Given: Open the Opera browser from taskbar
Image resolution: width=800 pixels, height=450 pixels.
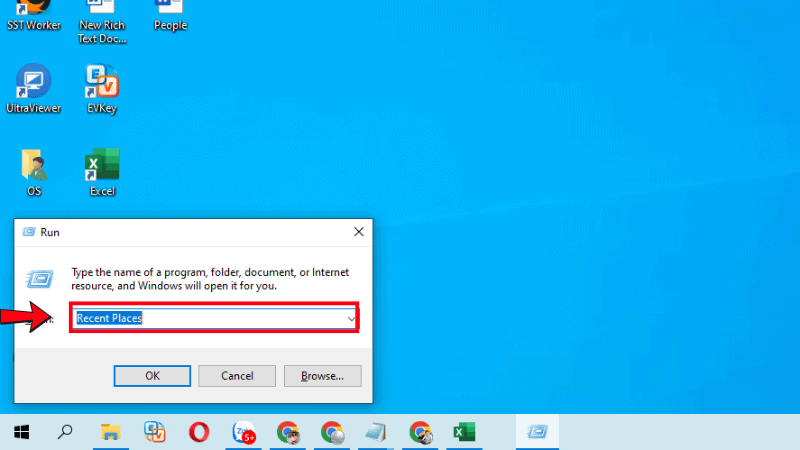Looking at the screenshot, I should [x=199, y=432].
